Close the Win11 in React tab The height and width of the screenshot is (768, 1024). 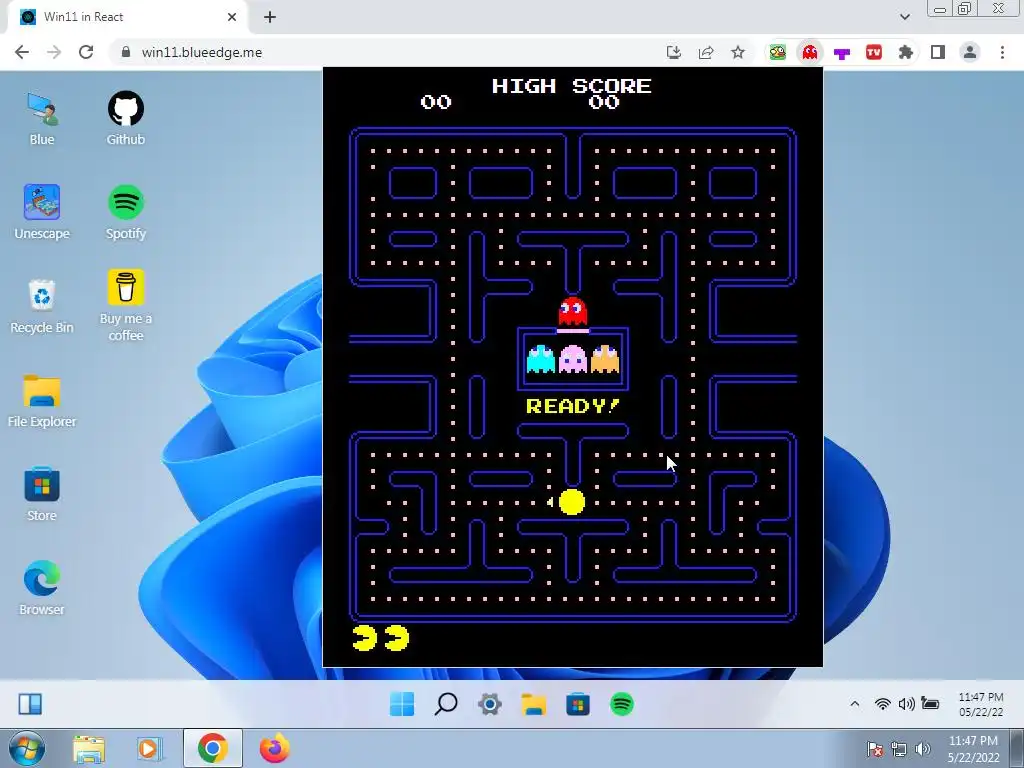[x=232, y=17]
